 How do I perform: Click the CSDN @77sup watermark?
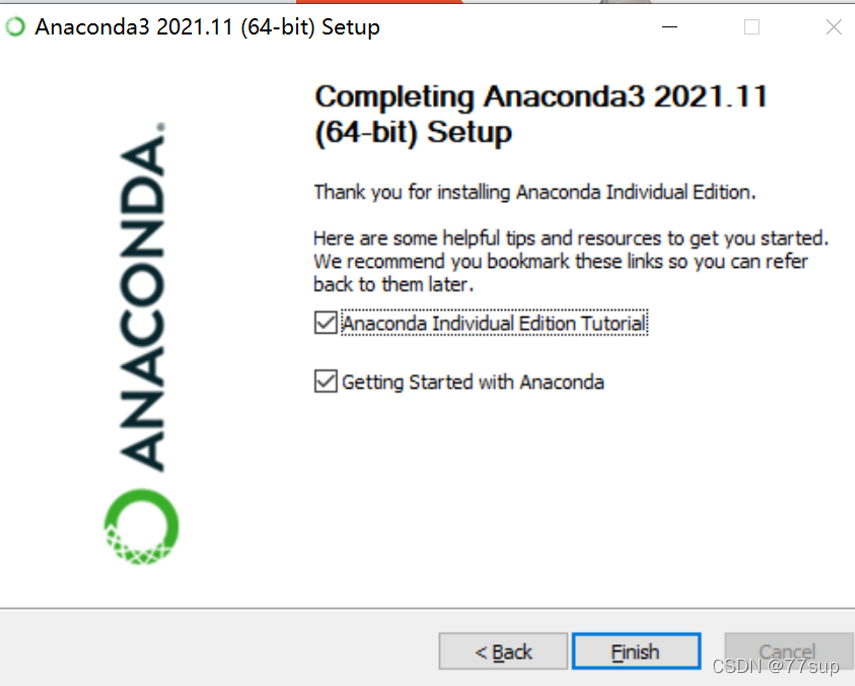coord(775,665)
